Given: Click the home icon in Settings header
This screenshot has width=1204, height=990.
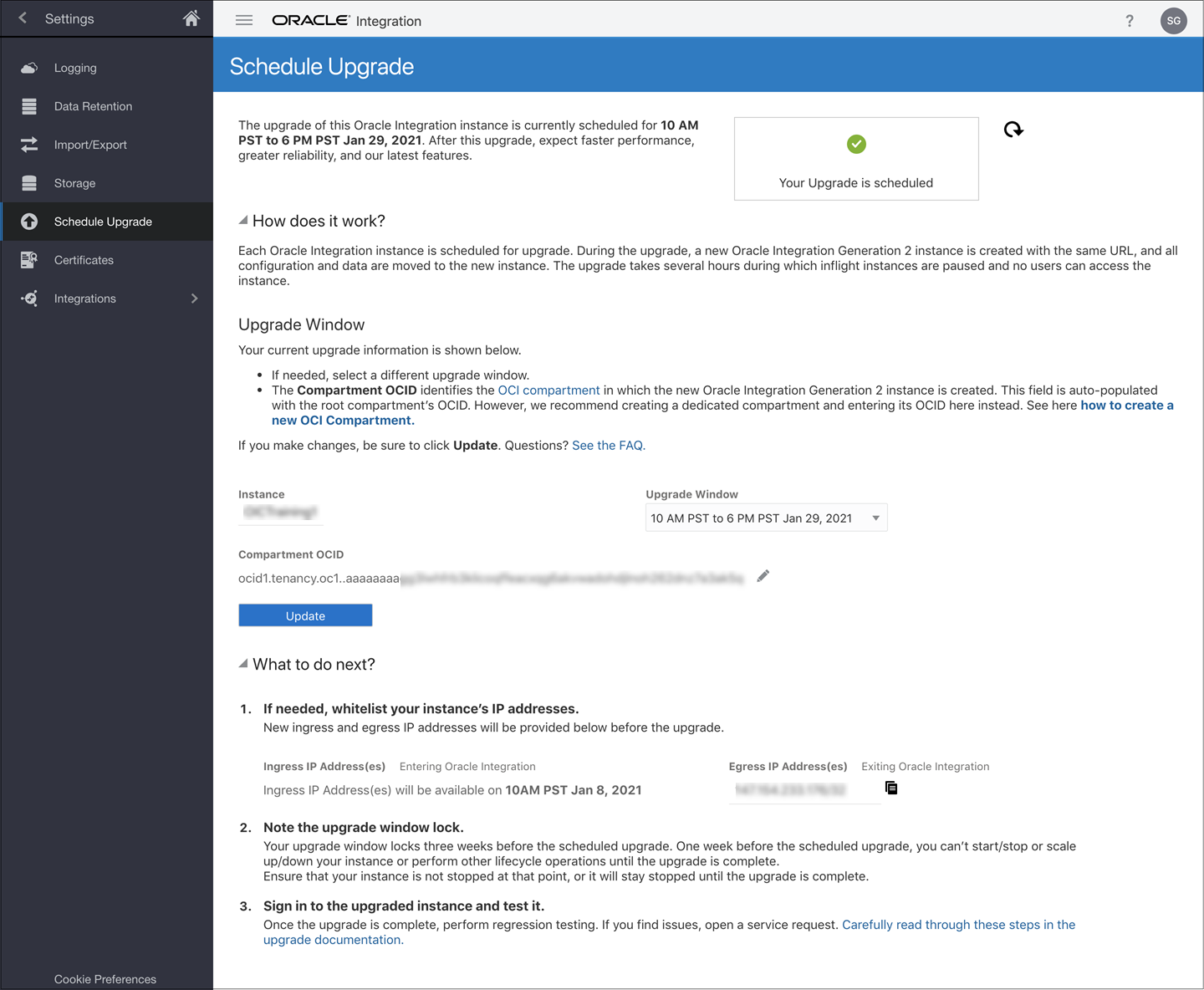Looking at the screenshot, I should (191, 18).
